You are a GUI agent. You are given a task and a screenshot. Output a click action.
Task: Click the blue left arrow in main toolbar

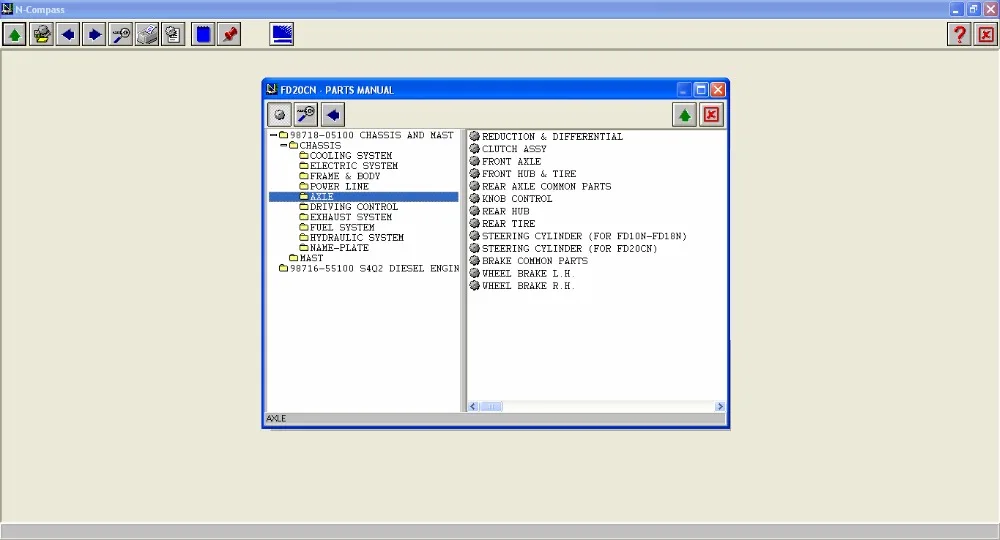click(x=68, y=34)
